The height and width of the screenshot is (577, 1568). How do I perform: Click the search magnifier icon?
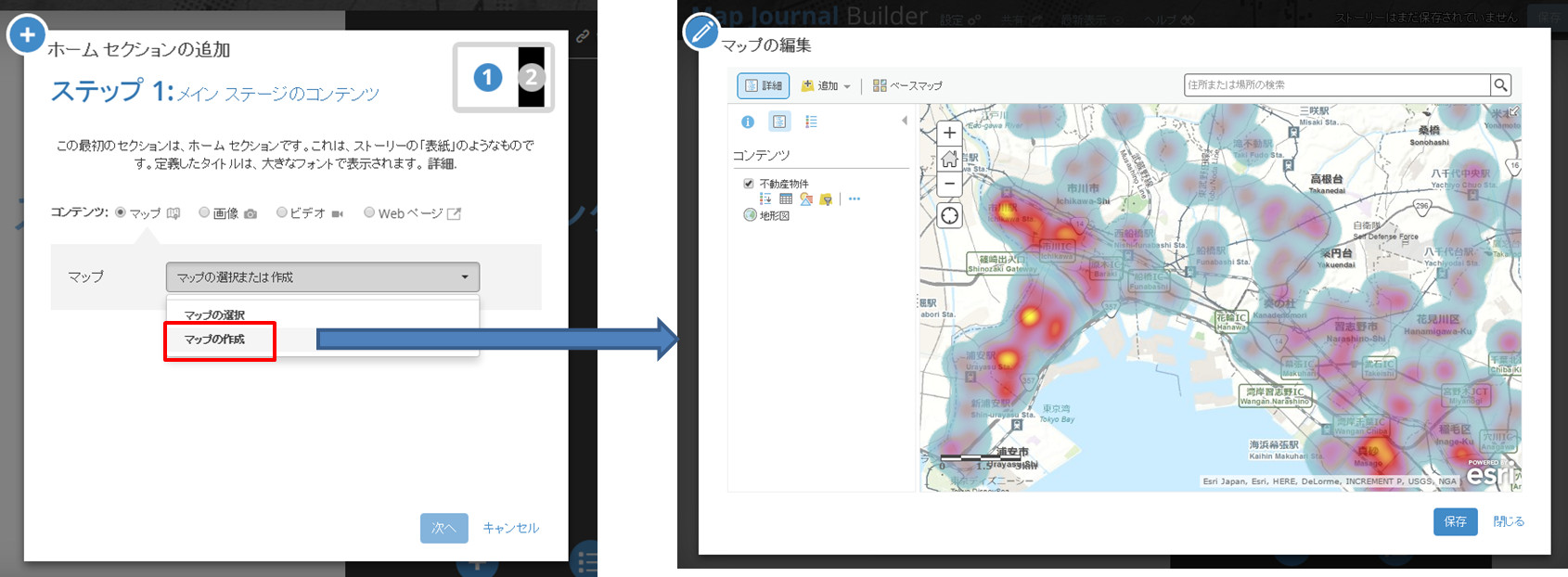coord(1499,85)
